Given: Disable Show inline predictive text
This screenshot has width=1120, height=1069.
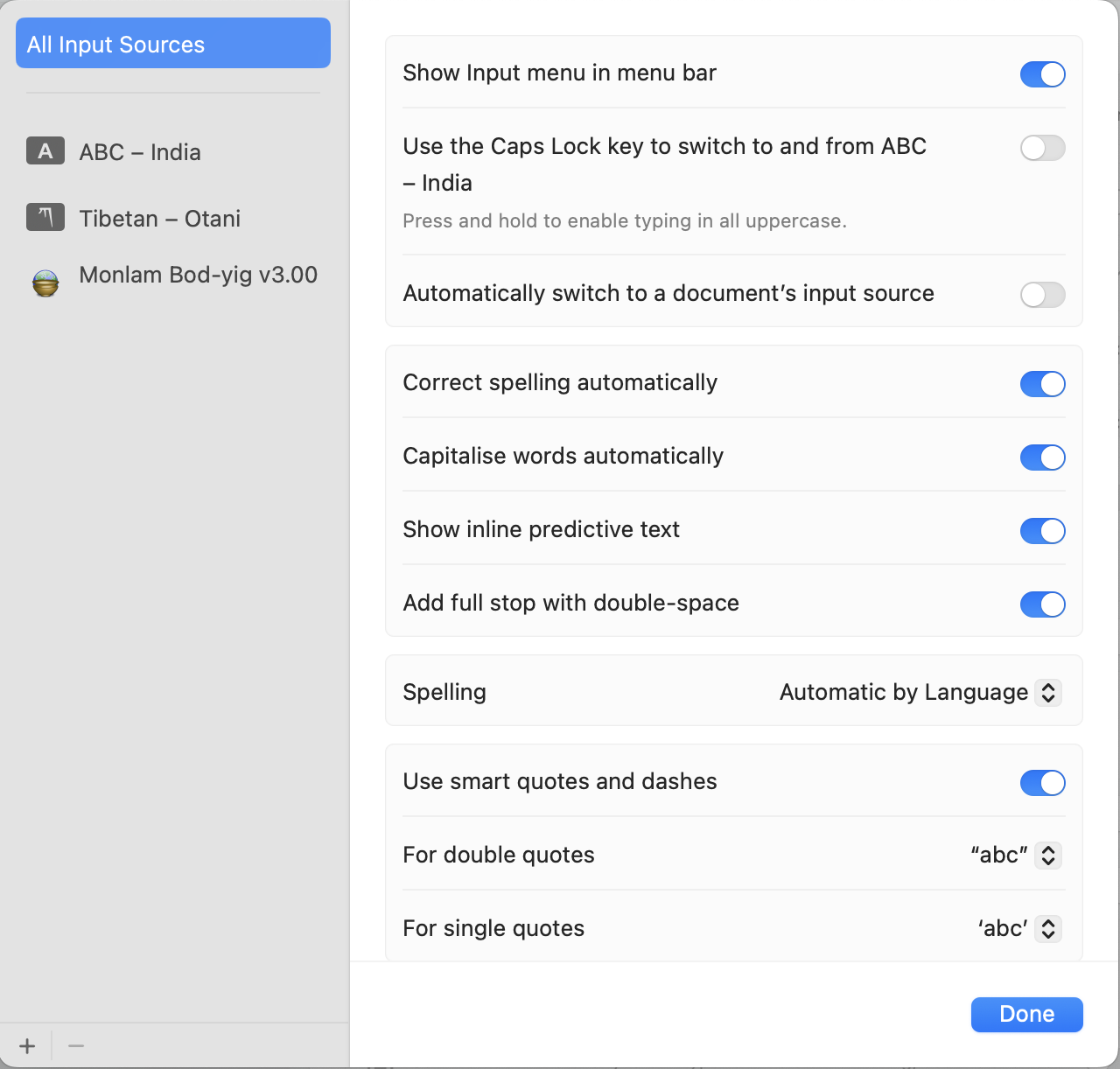Looking at the screenshot, I should [1042, 531].
